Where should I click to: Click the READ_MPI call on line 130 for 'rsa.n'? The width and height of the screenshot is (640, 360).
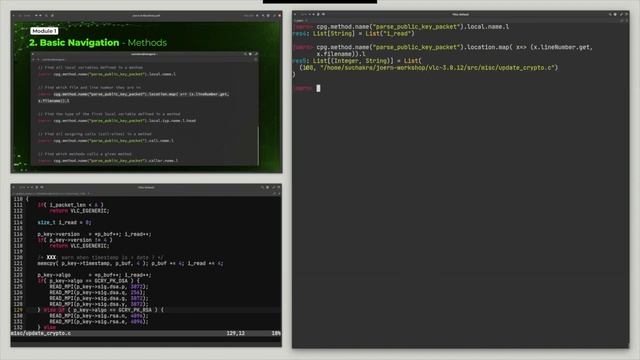(99, 316)
